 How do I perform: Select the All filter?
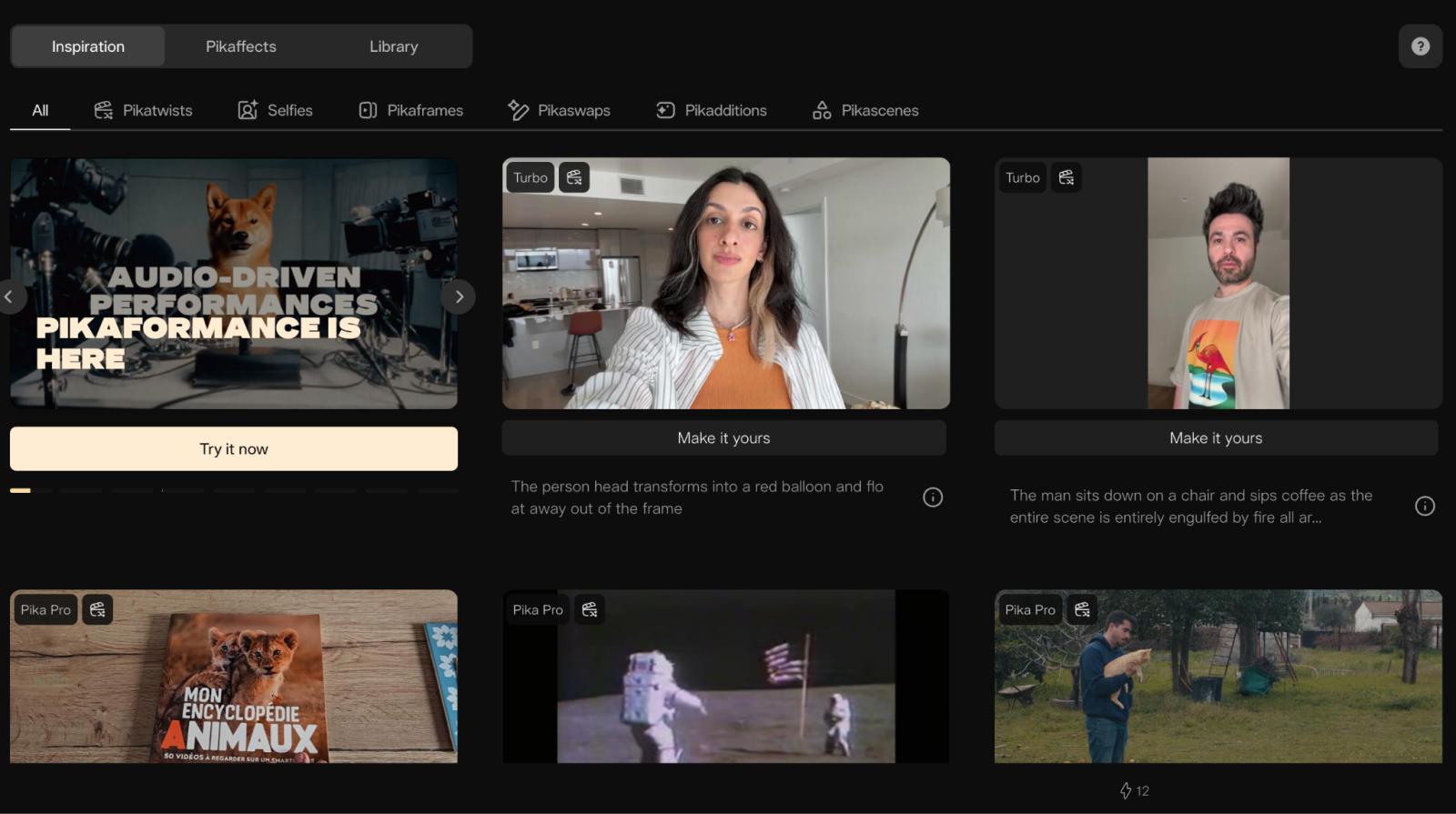coord(40,110)
